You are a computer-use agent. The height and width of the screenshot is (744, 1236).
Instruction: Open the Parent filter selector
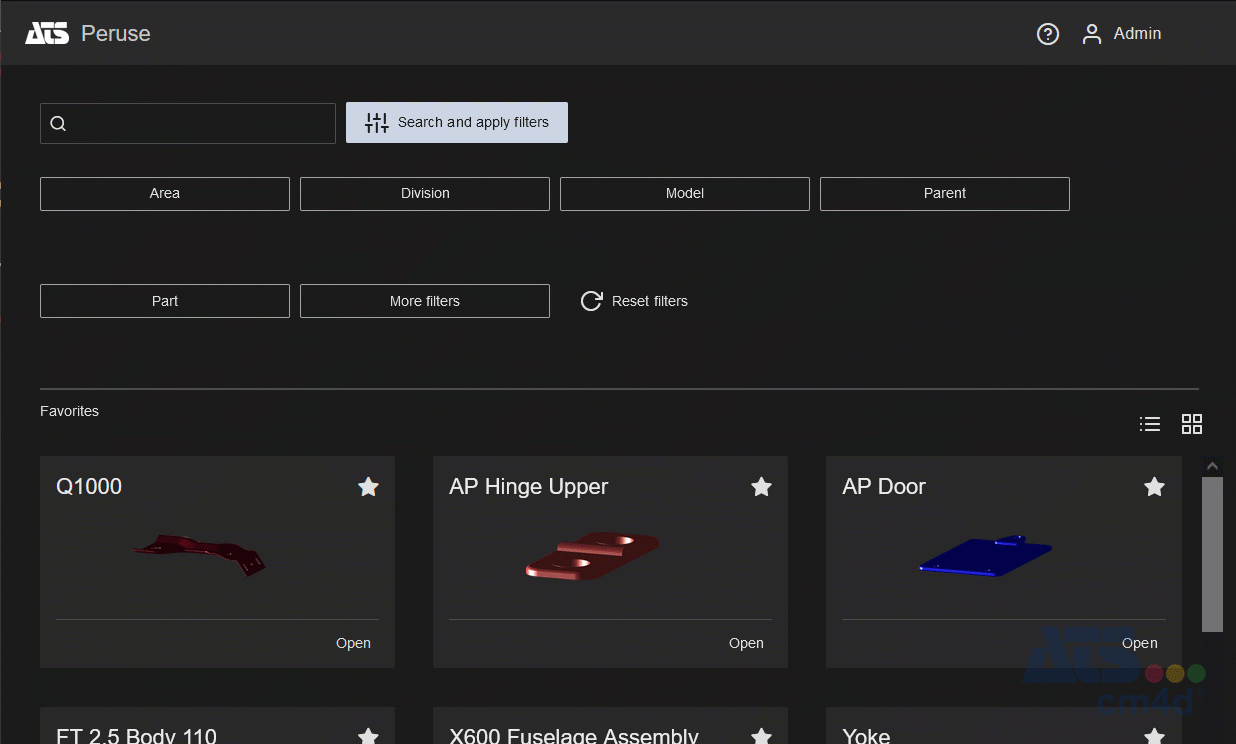945,194
